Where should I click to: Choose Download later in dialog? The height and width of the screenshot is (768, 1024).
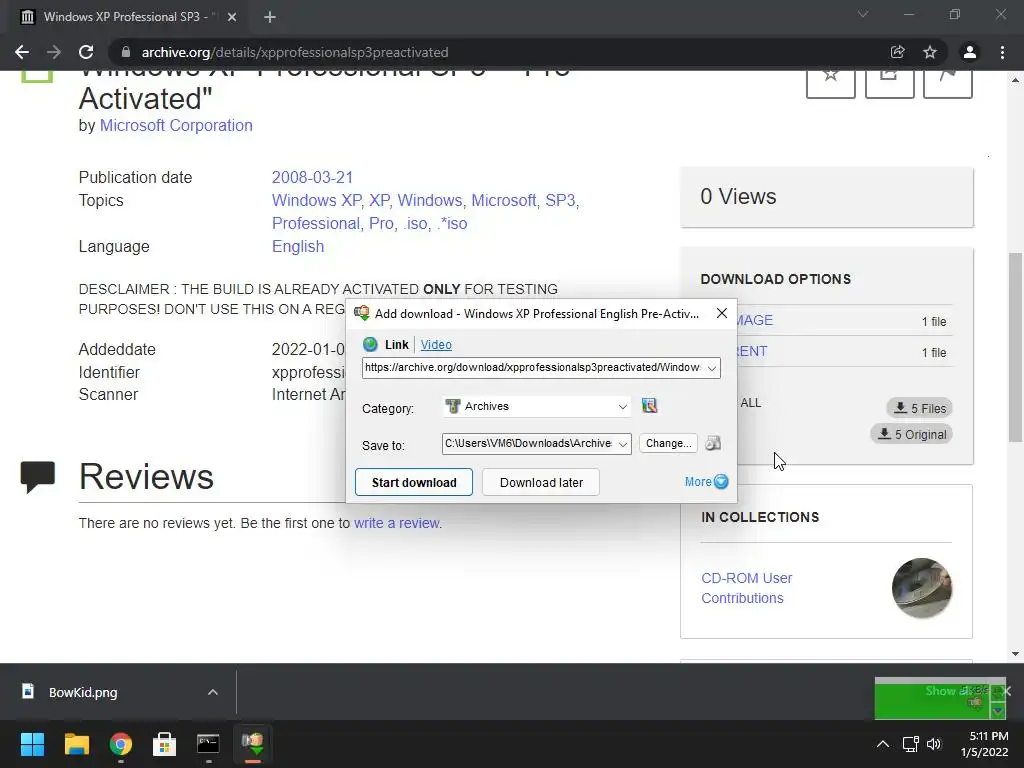click(541, 482)
